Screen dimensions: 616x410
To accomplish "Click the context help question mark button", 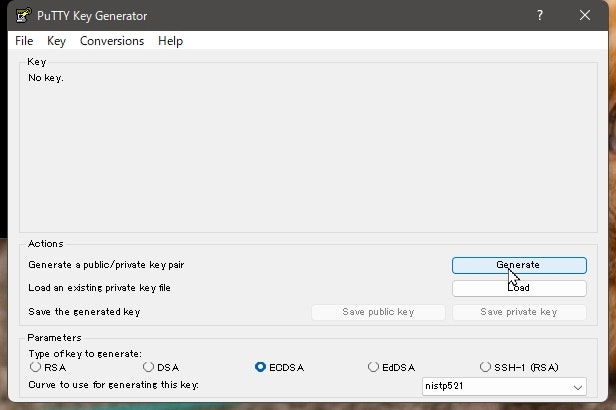I will tap(540, 15).
